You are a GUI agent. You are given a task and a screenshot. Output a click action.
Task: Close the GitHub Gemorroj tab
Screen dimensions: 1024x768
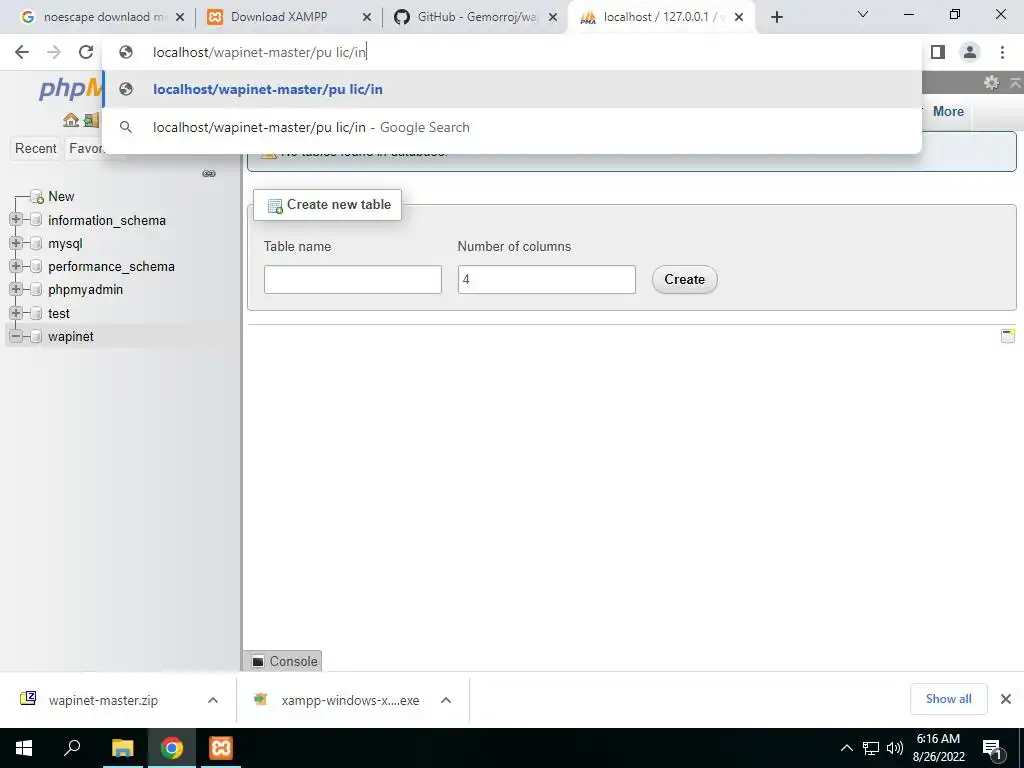pos(553,18)
